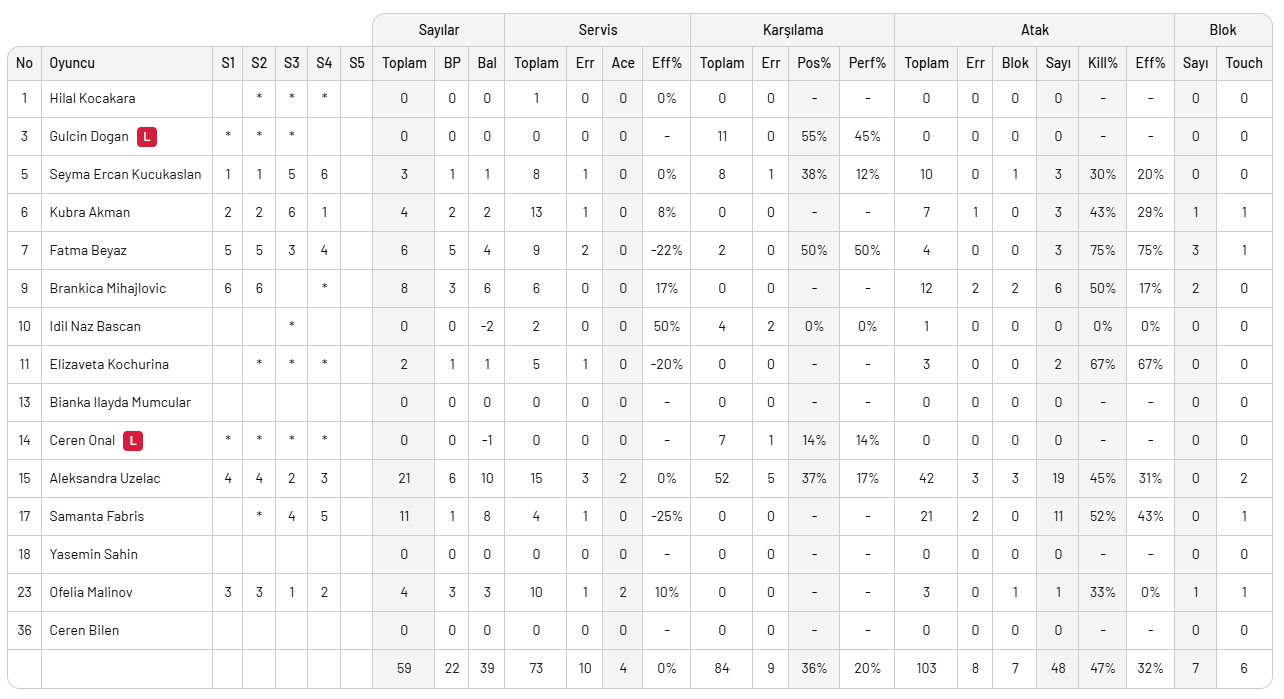
Task: Open player Aleksandra Uzelac
Action: point(105,479)
